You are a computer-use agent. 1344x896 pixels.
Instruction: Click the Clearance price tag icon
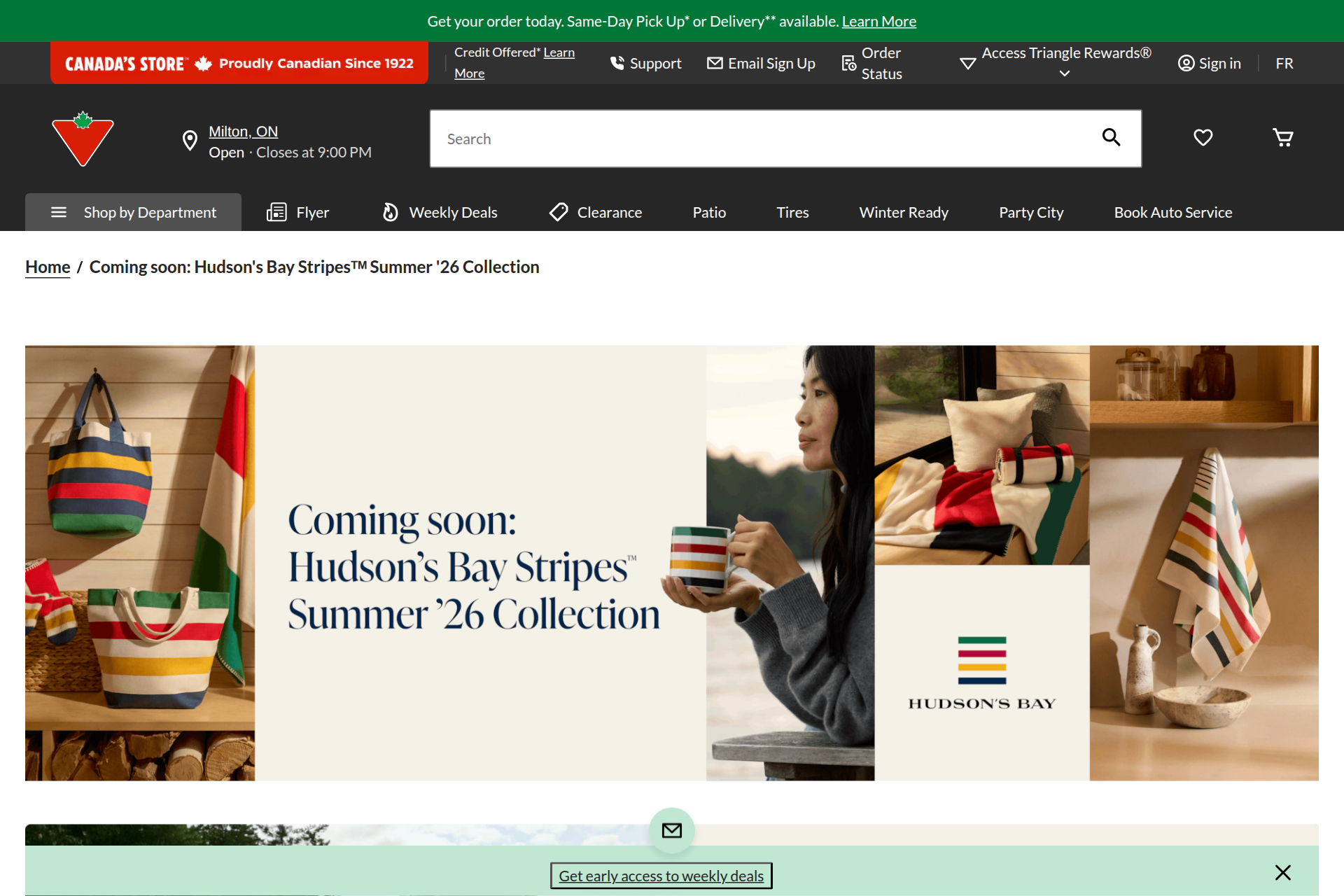(x=558, y=211)
